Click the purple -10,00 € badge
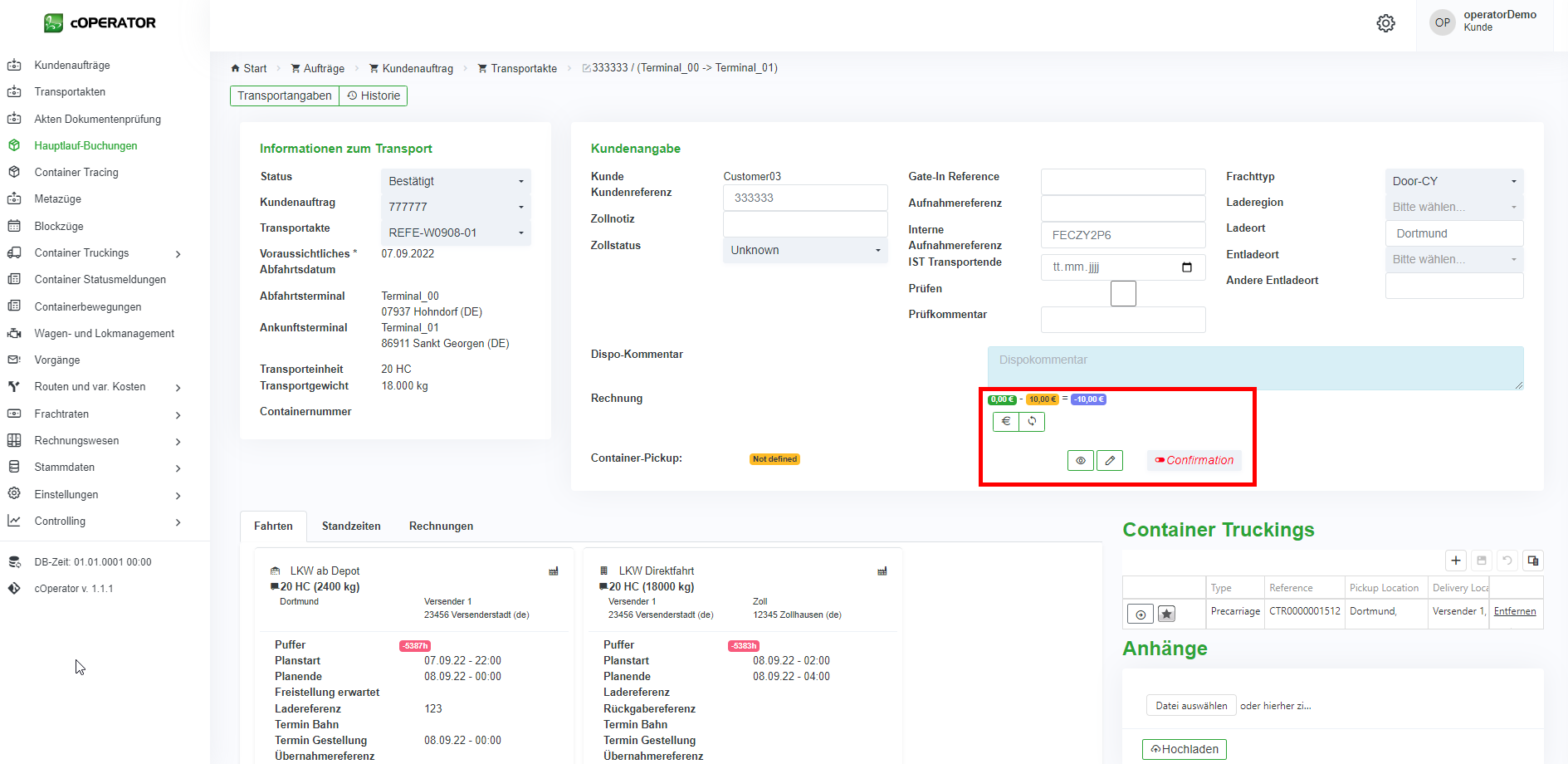This screenshot has height=764, width=1568. 1088,399
